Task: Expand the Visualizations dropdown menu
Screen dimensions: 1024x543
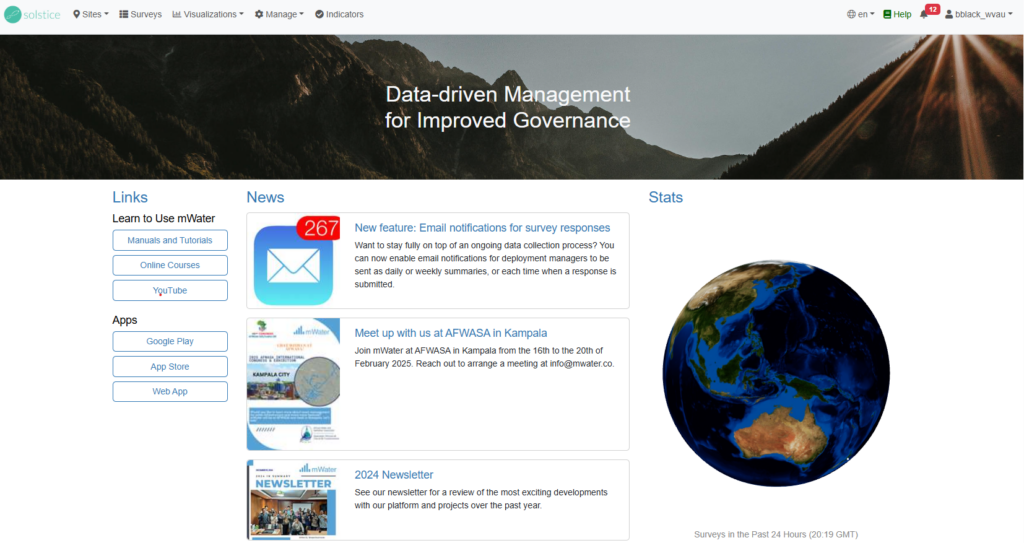Action: point(208,14)
